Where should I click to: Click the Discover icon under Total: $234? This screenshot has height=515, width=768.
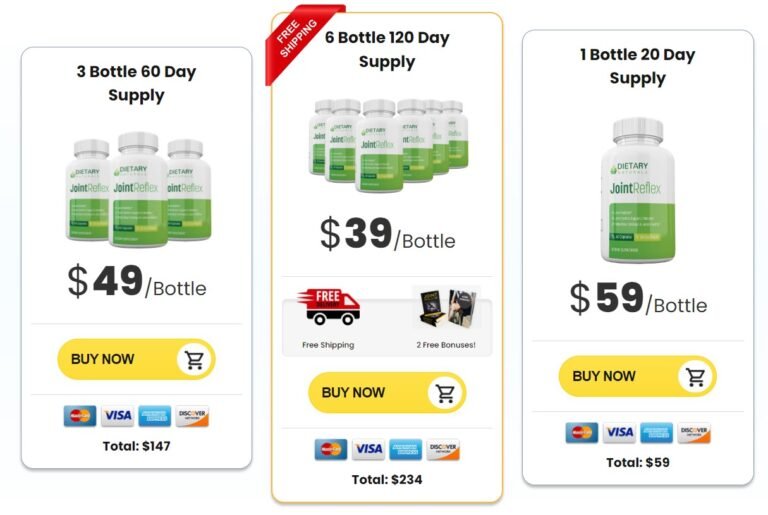pyautogui.click(x=443, y=450)
